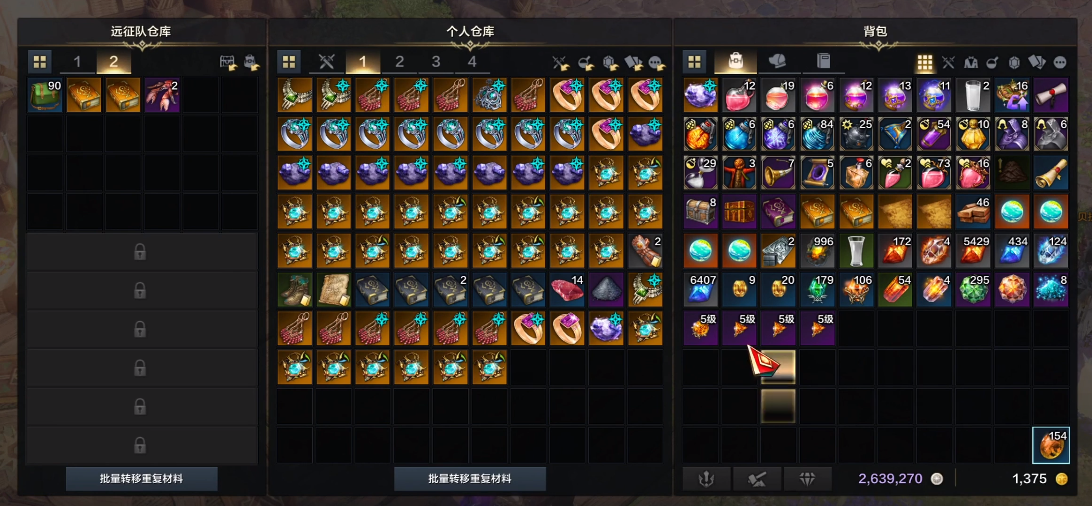1092x506 pixels.
Task: Select the backpack tab in the inventory panel
Action: coord(736,61)
